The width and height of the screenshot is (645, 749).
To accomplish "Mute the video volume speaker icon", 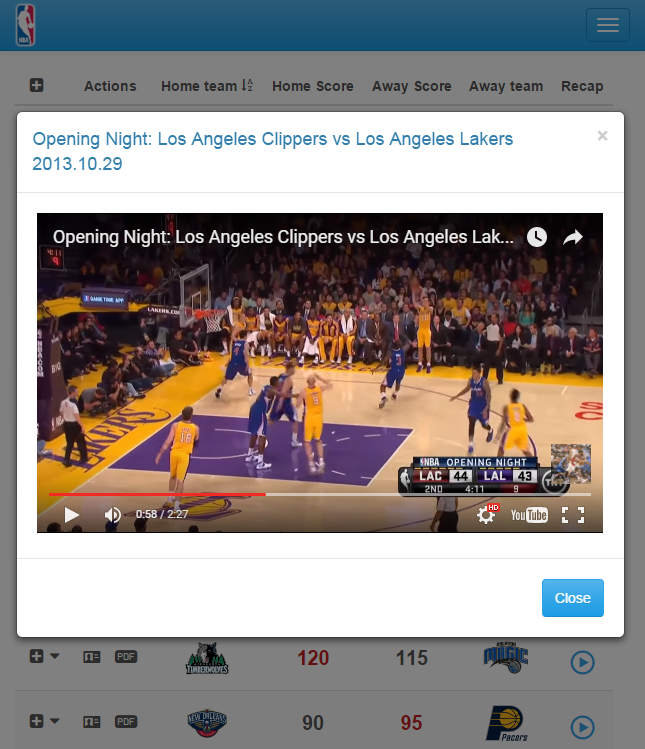I will pyautogui.click(x=113, y=515).
